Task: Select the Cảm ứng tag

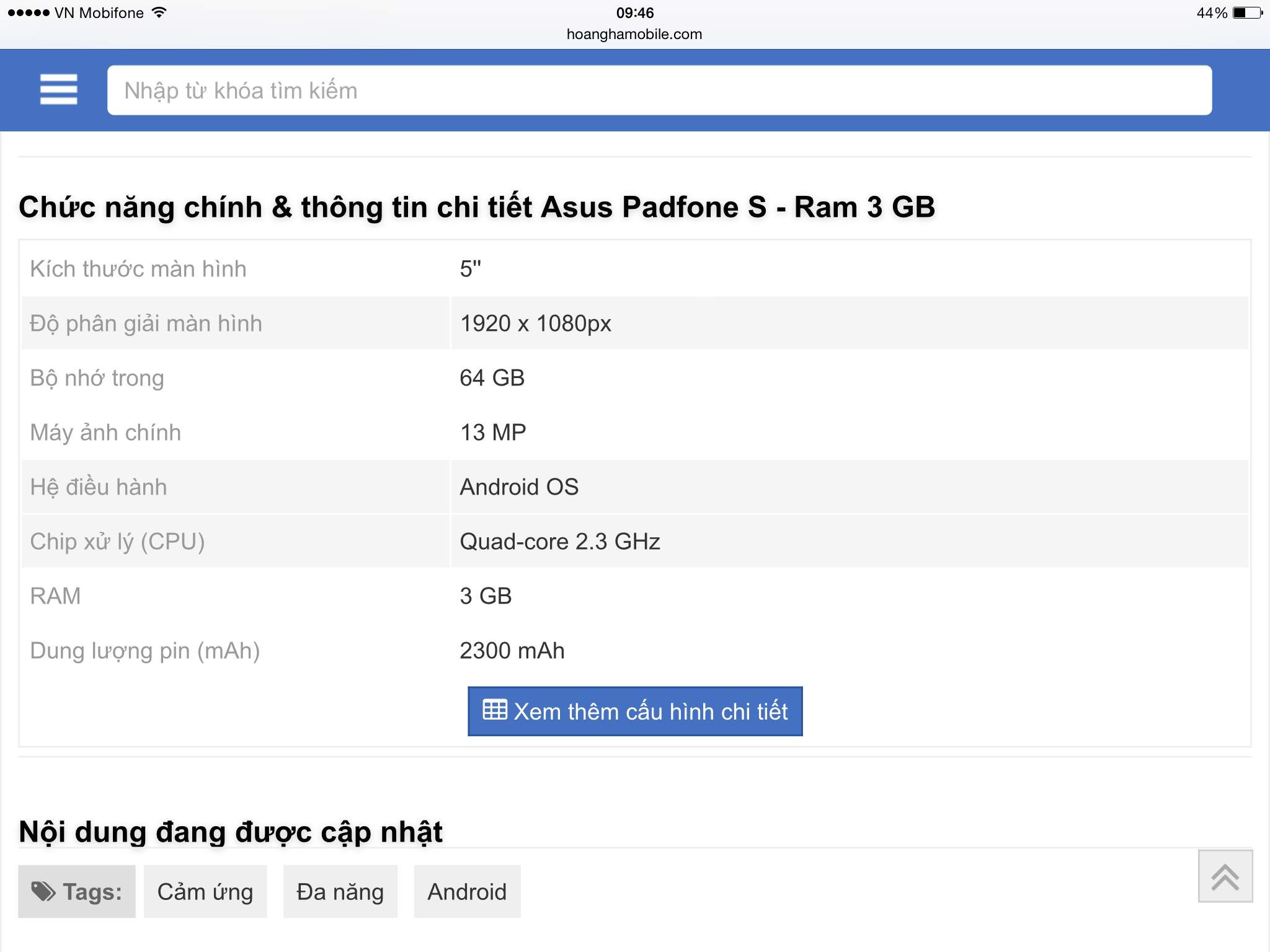Action: (205, 892)
